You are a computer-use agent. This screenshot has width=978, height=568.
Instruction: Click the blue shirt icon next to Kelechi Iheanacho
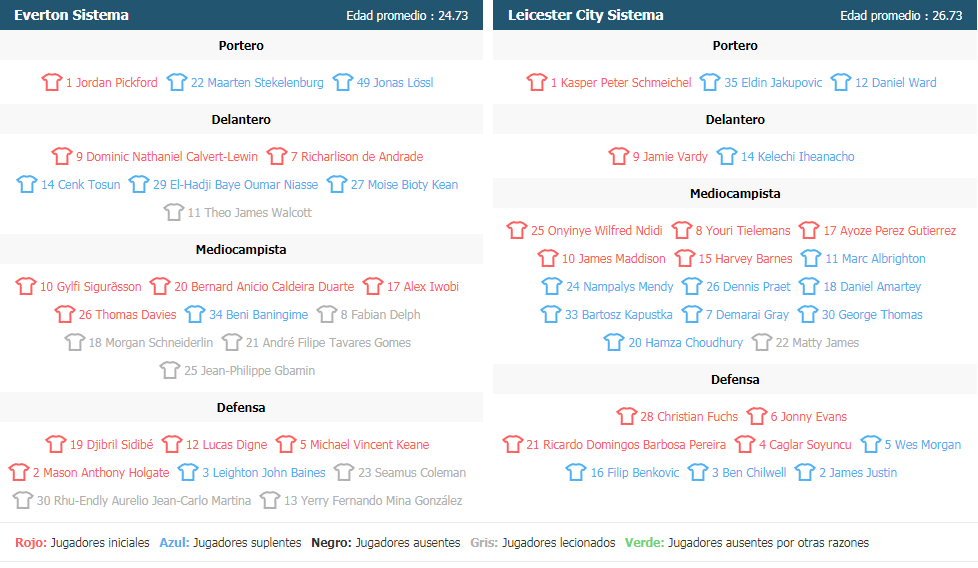click(x=727, y=156)
